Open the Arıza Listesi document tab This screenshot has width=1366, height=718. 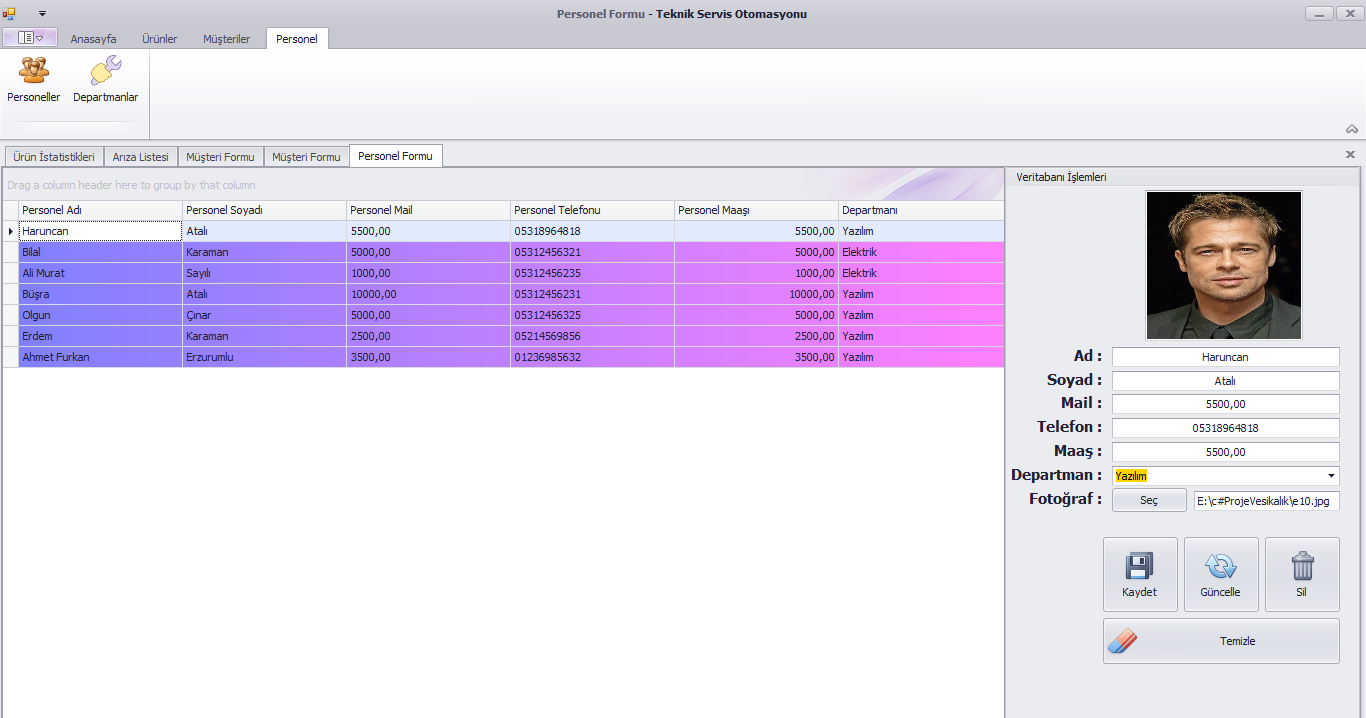[141, 157]
